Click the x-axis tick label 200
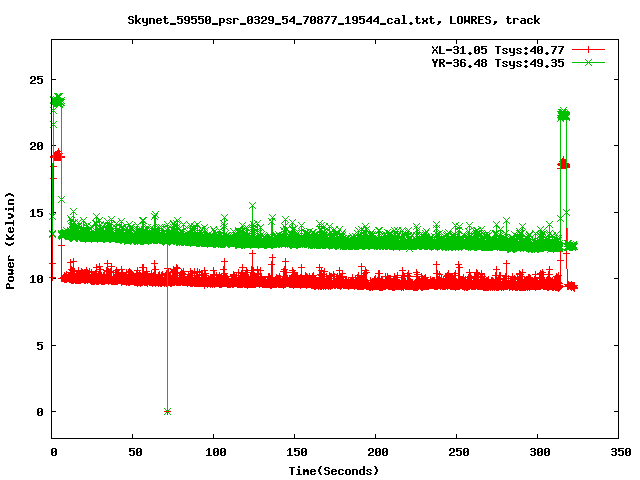The width and height of the screenshot is (640, 480). pyautogui.click(x=378, y=452)
